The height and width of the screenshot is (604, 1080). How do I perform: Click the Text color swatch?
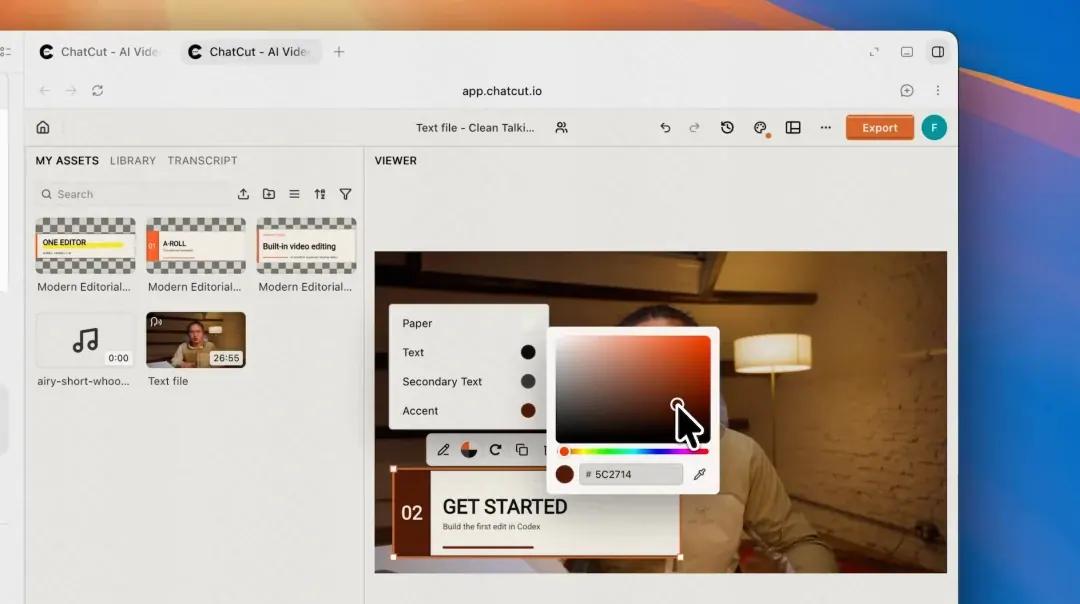point(528,352)
